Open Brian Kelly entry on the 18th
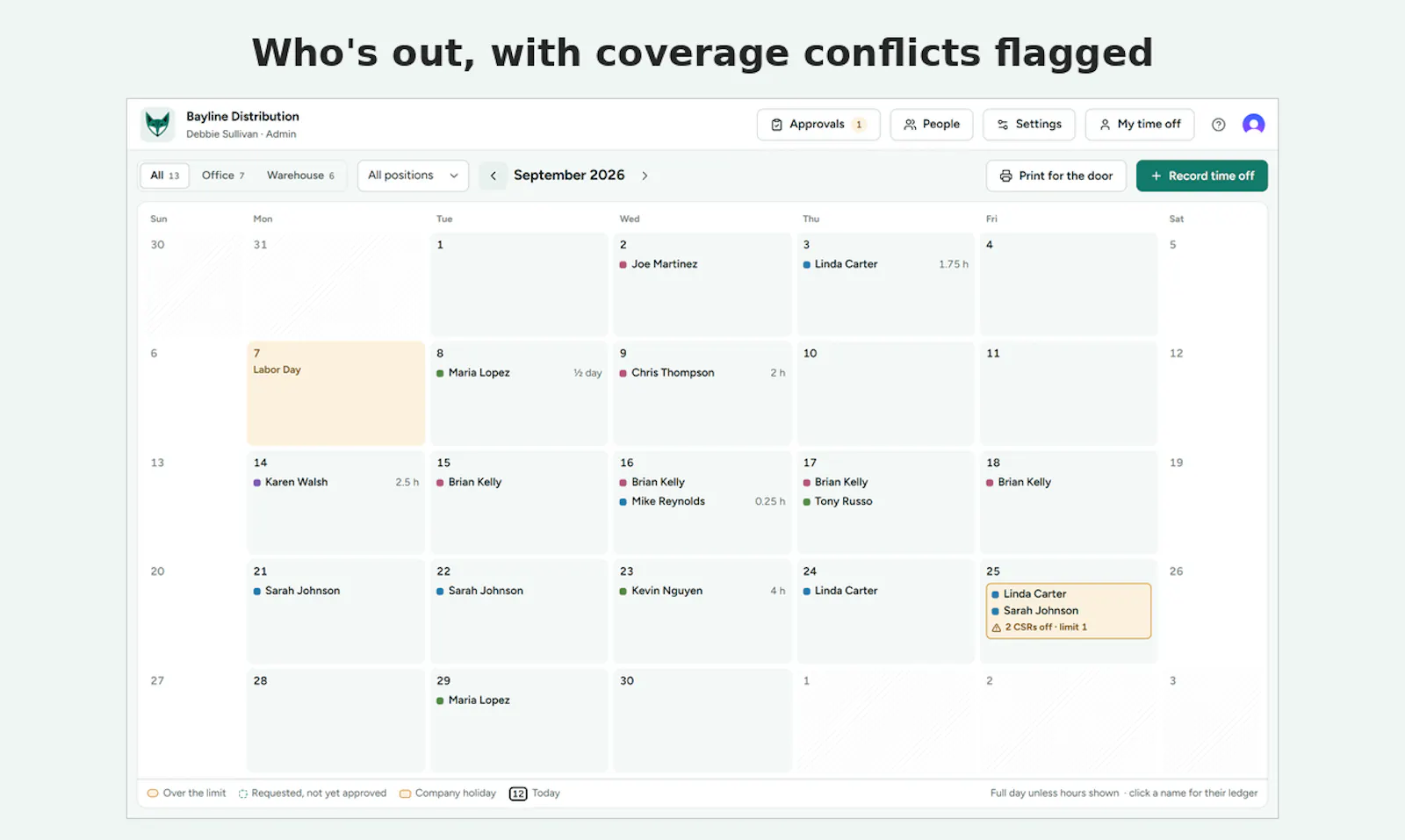 (x=1019, y=483)
